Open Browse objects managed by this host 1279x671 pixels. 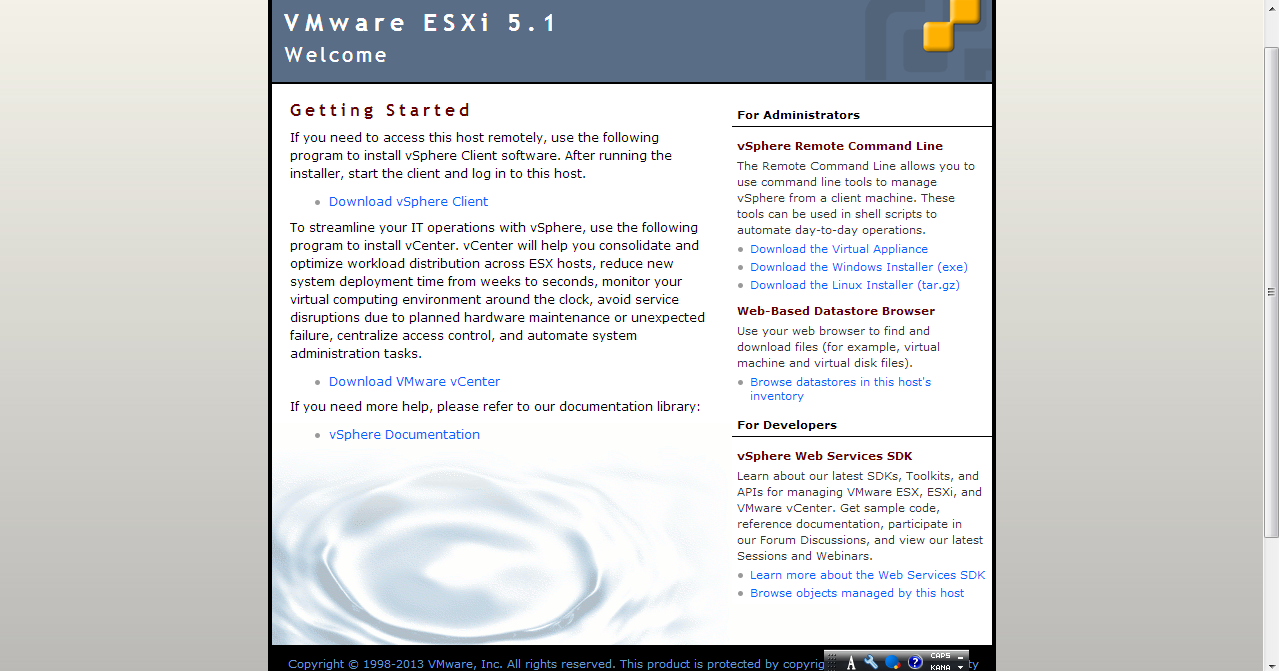click(857, 593)
